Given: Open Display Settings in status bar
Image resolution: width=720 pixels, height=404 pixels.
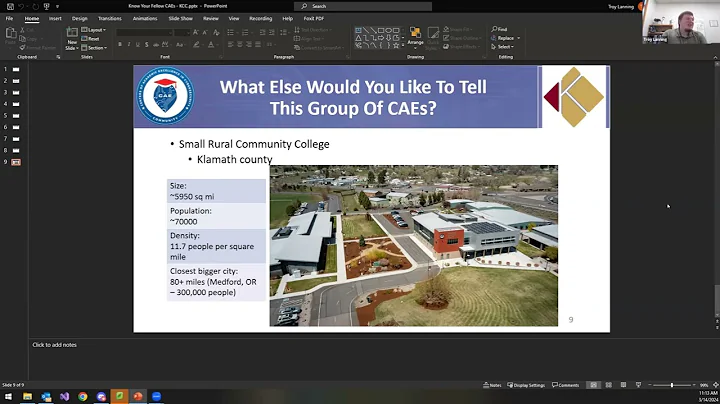Looking at the screenshot, I should (x=526, y=385).
